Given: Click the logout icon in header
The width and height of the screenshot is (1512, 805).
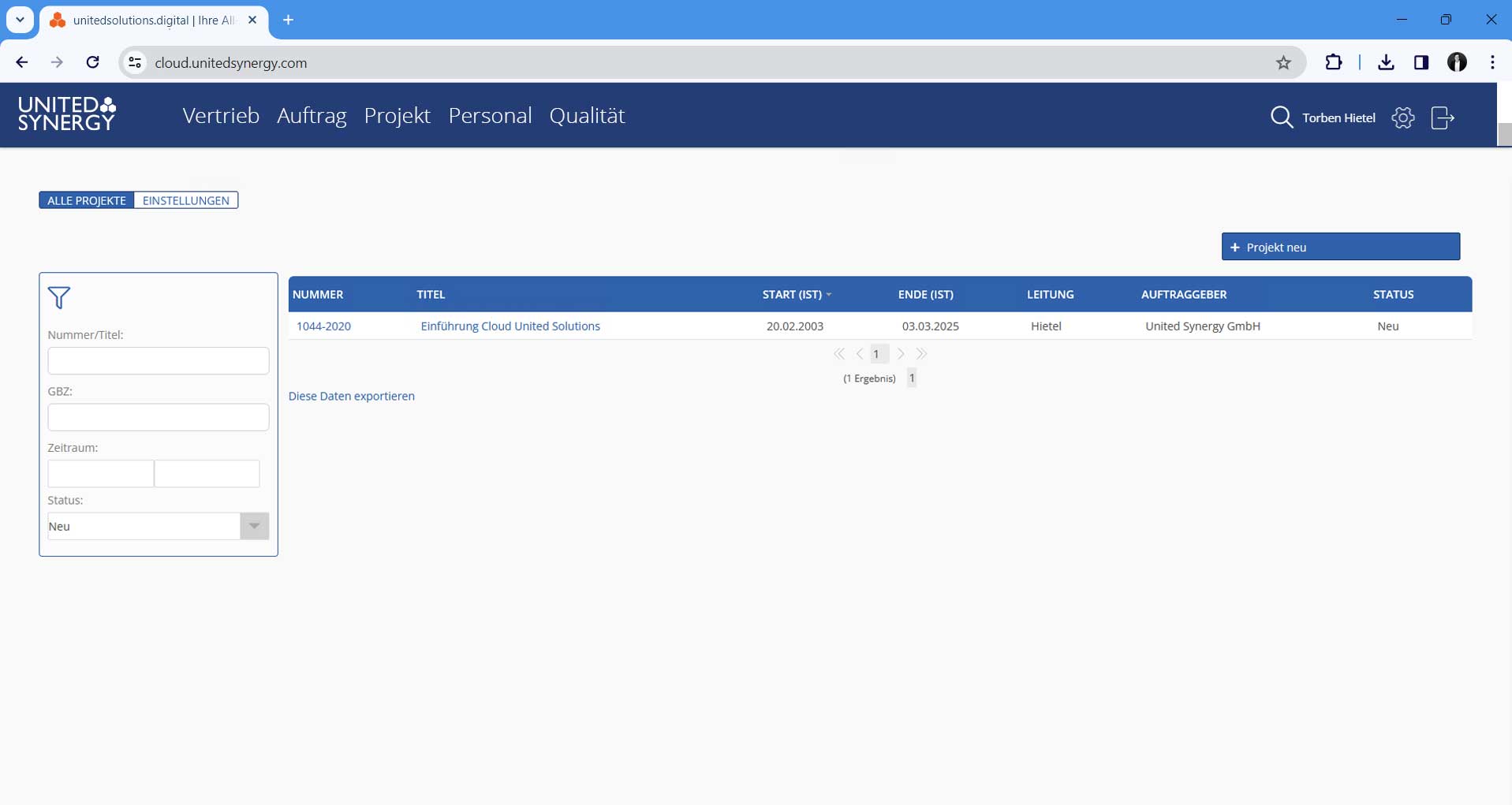Looking at the screenshot, I should (1442, 117).
